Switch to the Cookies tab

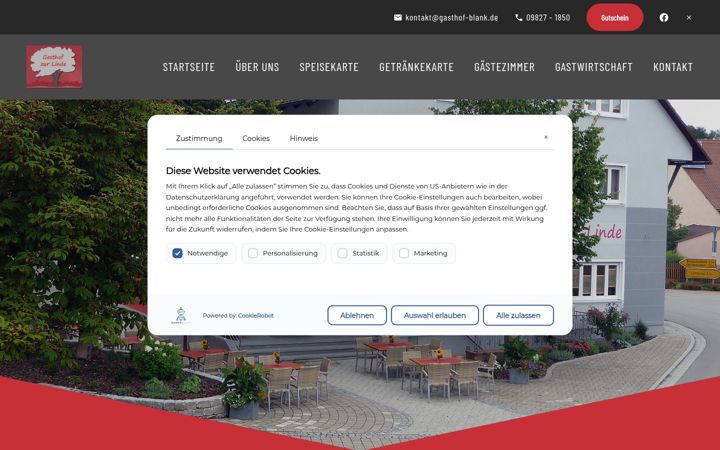pyautogui.click(x=256, y=138)
